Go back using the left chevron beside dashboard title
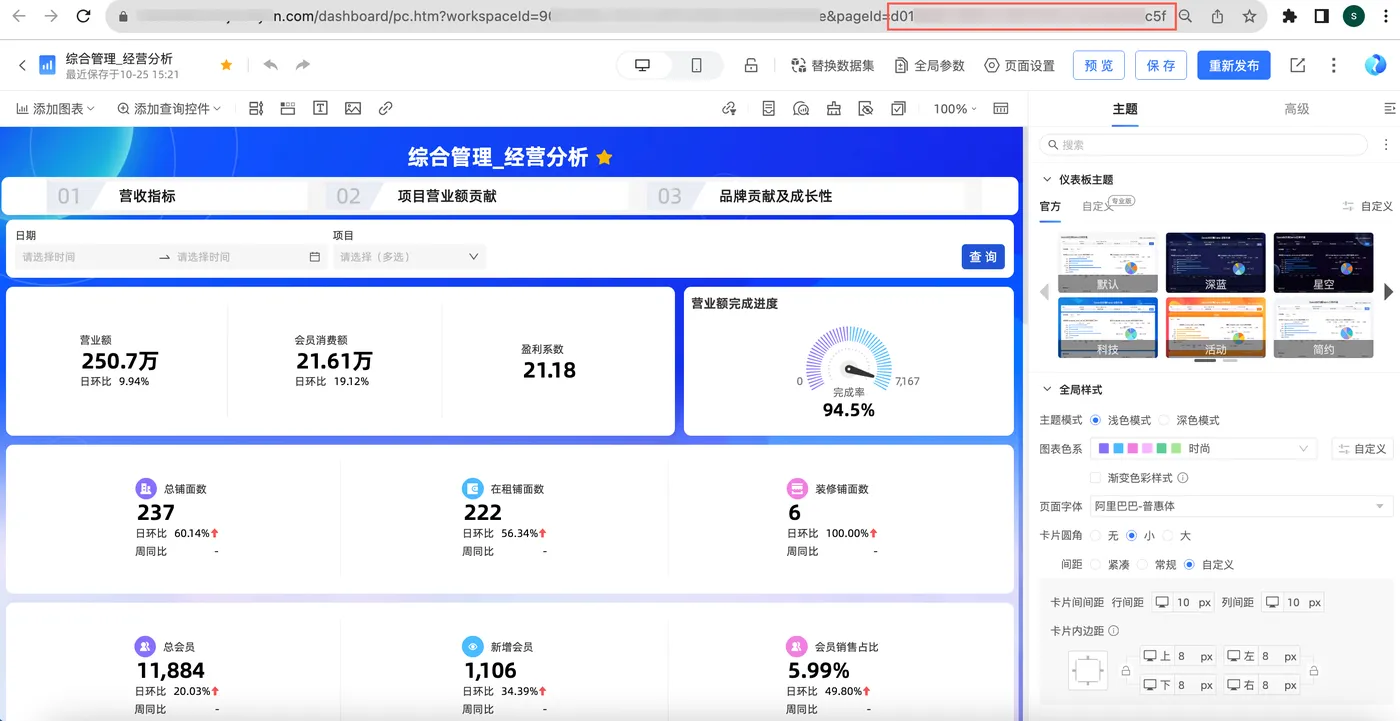Image resolution: width=1400 pixels, height=721 pixels. click(x=22, y=65)
